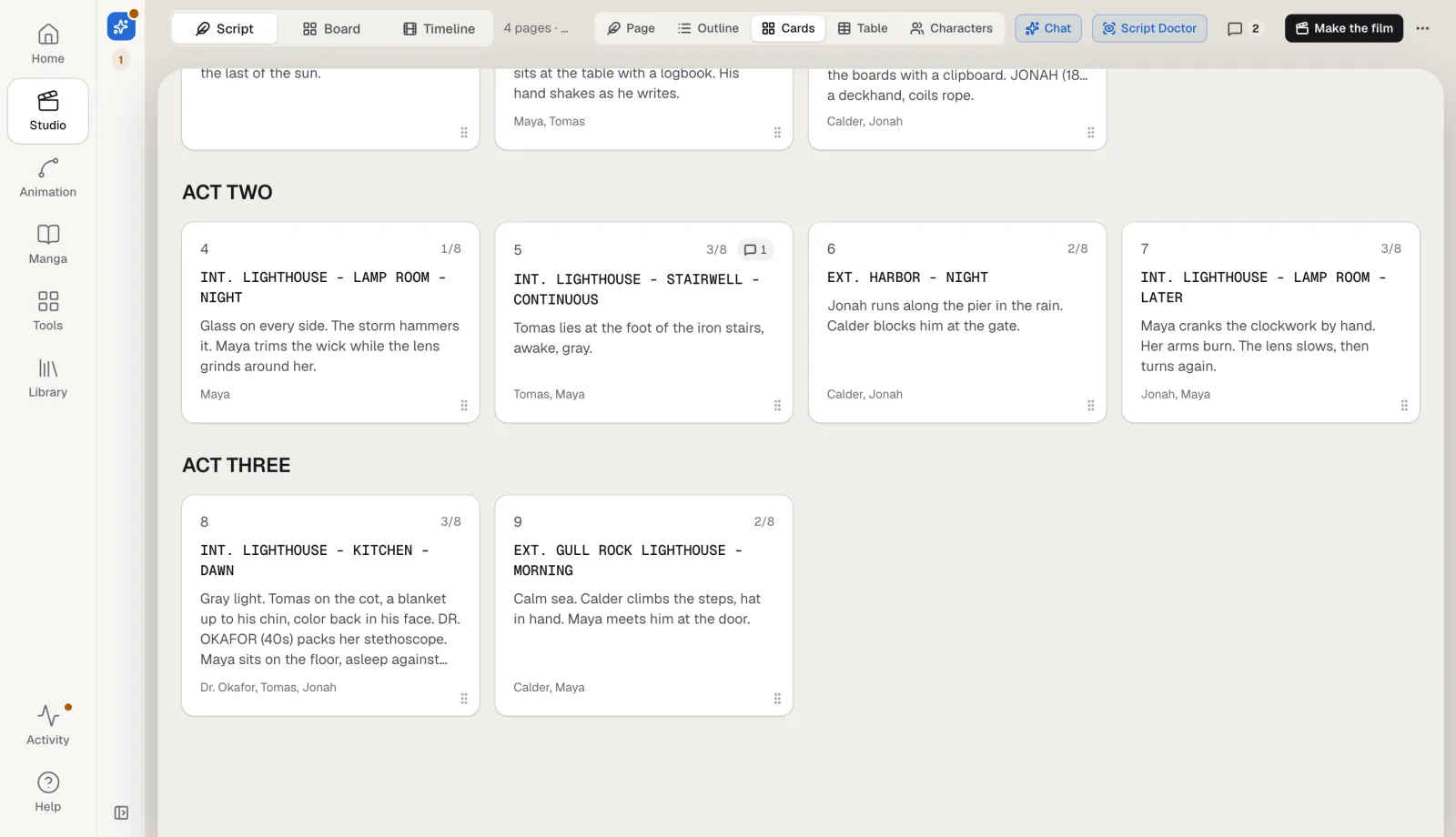
Task: Select scene 8 heading LIGHTHOUSE - KITCHEN - DAWN
Action: pos(315,560)
